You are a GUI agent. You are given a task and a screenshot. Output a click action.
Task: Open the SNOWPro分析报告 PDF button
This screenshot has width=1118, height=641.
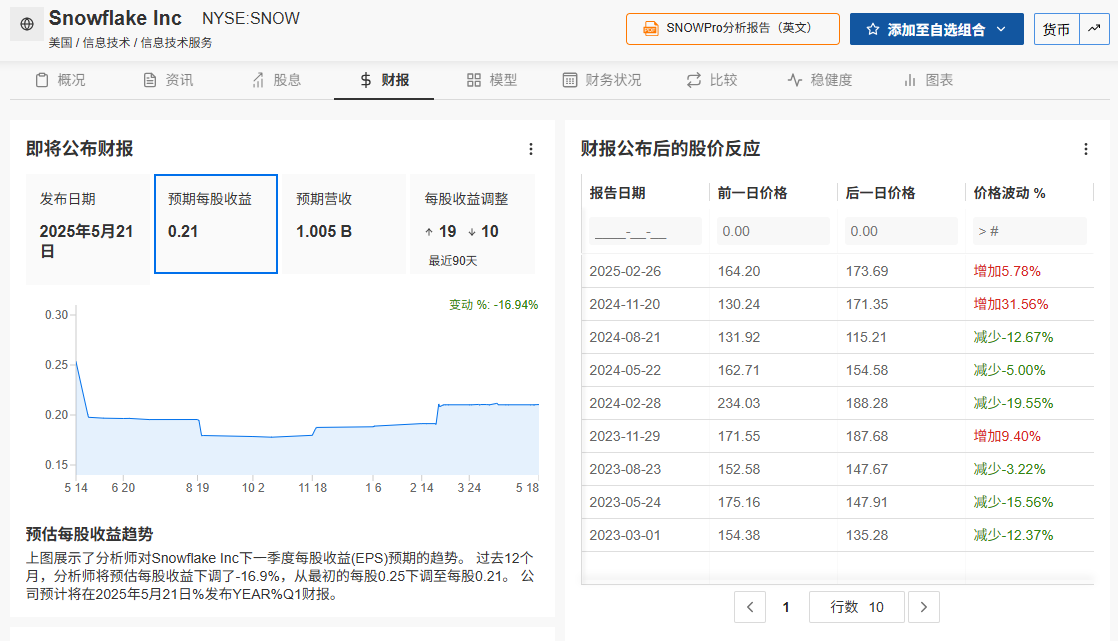[x=732, y=29]
